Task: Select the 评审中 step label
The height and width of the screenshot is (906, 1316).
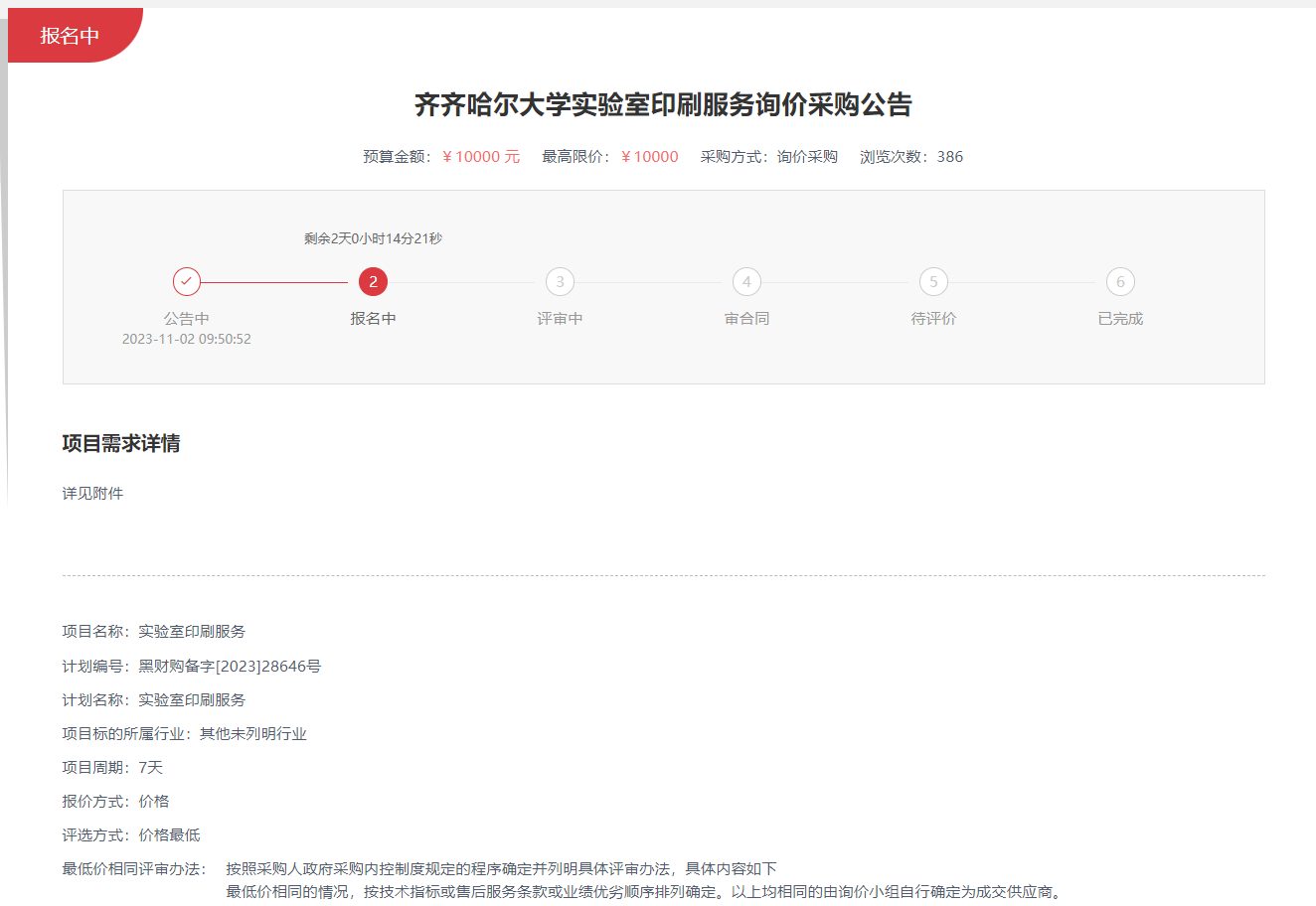Action: [560, 319]
